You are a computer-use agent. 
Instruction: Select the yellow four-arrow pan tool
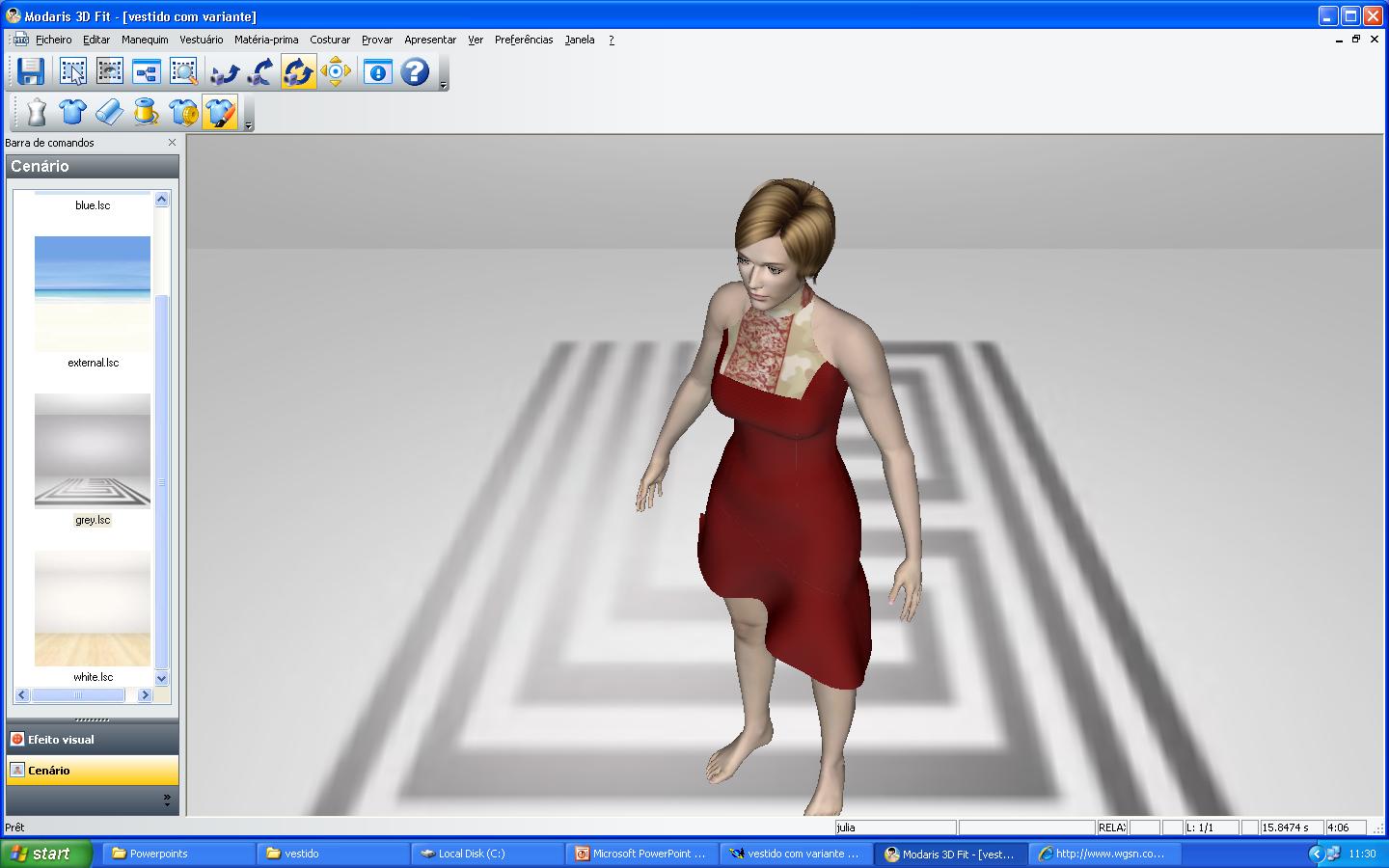click(x=336, y=71)
